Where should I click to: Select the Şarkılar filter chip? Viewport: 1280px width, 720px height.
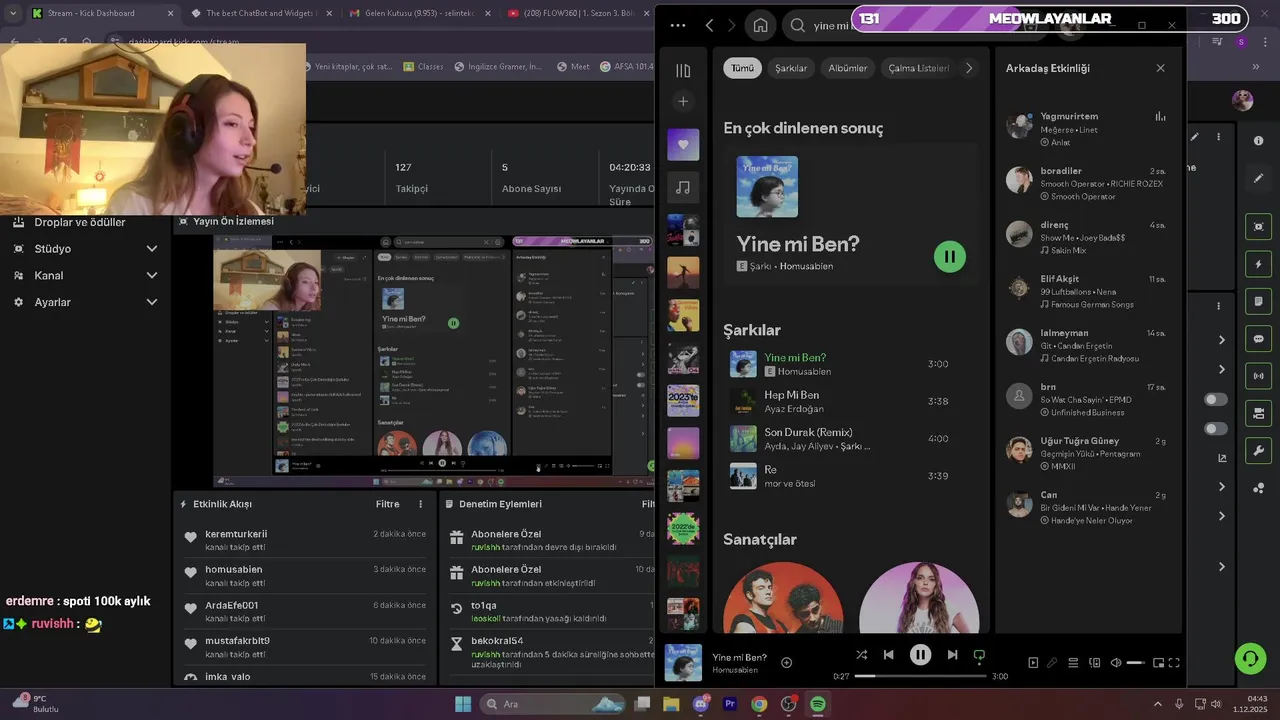point(791,68)
